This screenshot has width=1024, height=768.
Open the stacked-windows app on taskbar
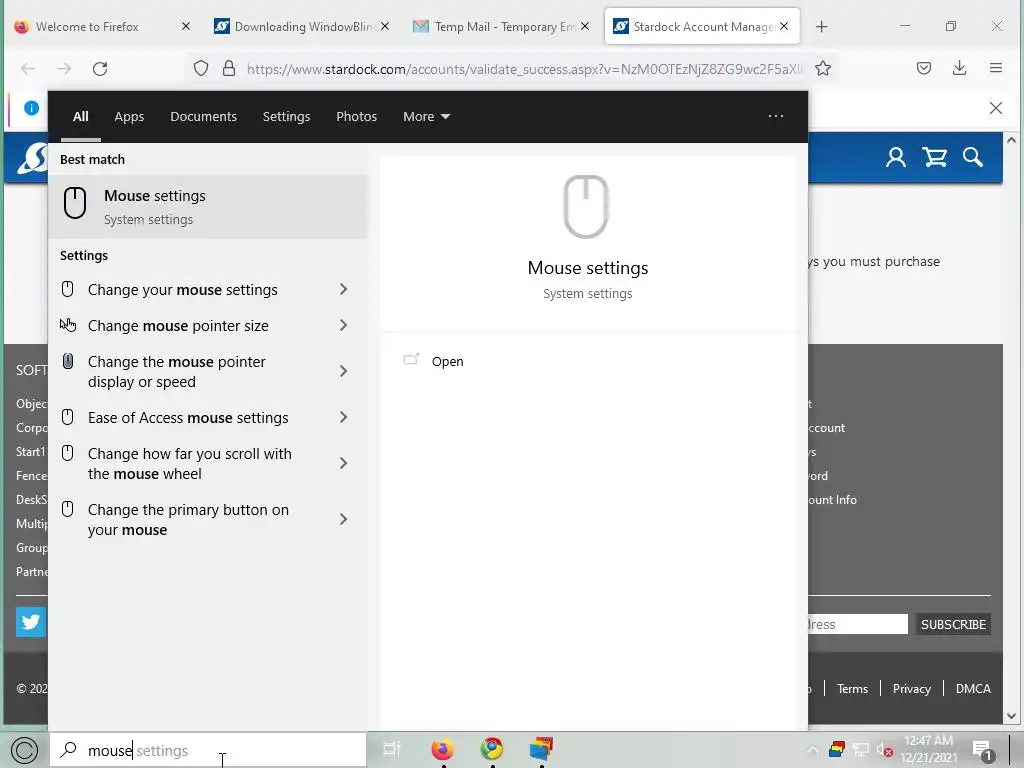point(541,749)
